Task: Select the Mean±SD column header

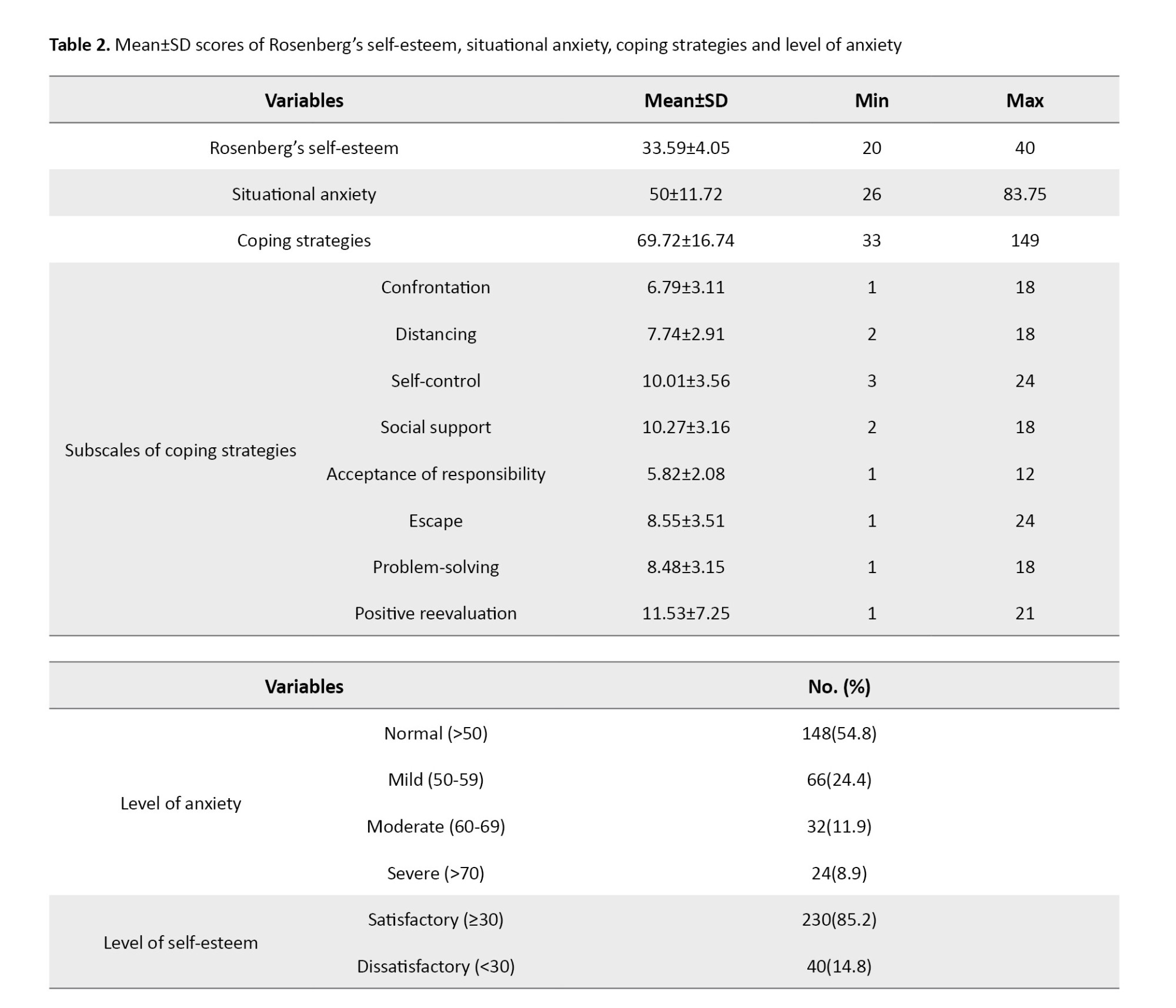Action: tap(686, 101)
